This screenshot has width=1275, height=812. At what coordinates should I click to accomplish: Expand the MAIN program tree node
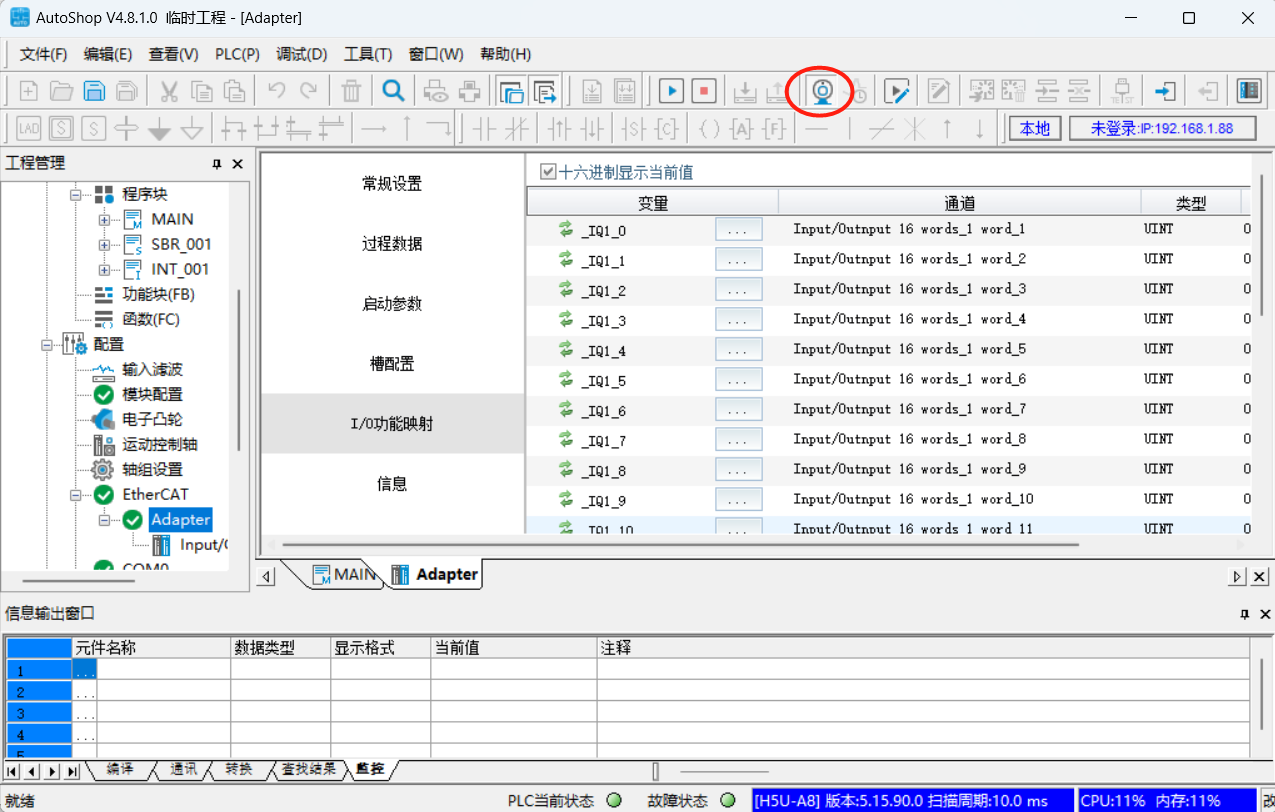[x=104, y=219]
